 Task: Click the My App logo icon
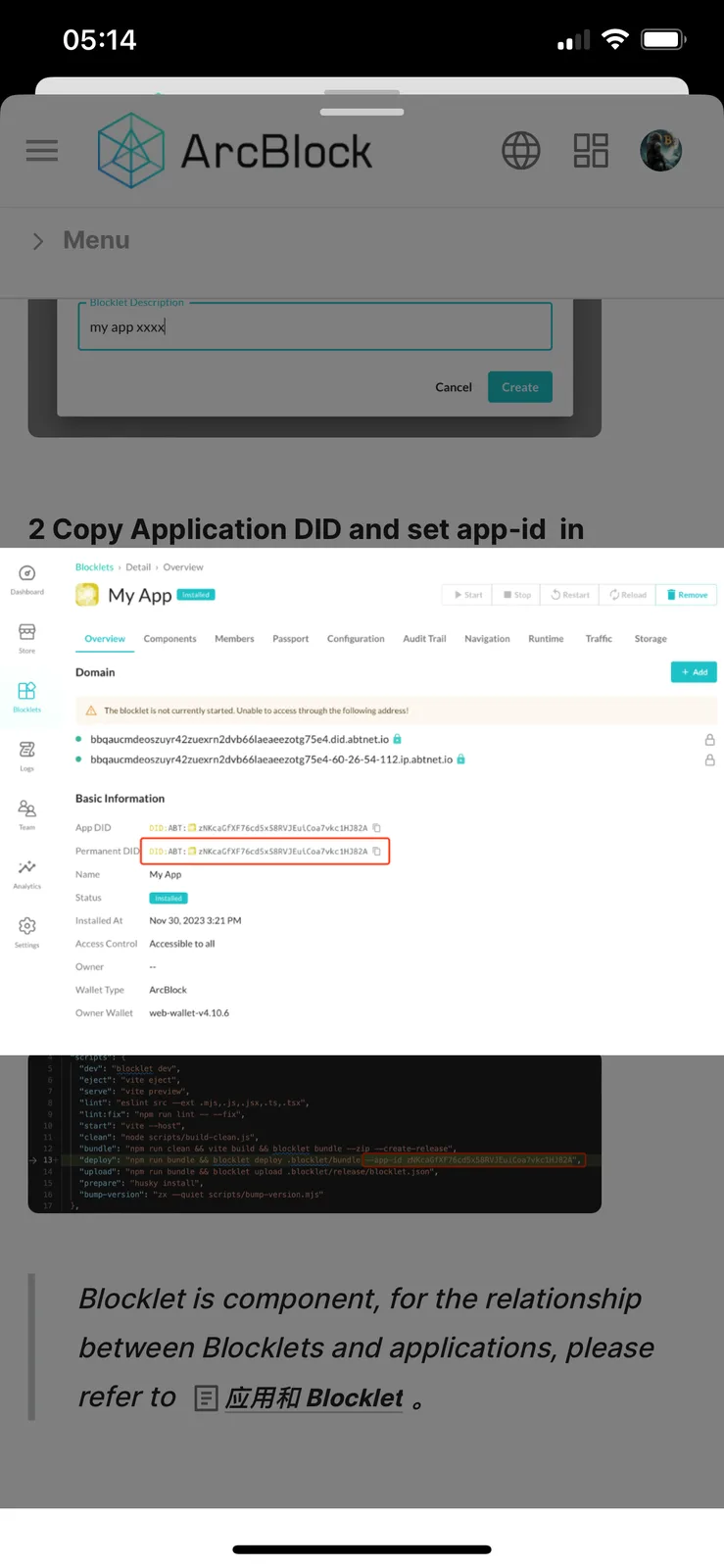pyautogui.click(x=87, y=595)
